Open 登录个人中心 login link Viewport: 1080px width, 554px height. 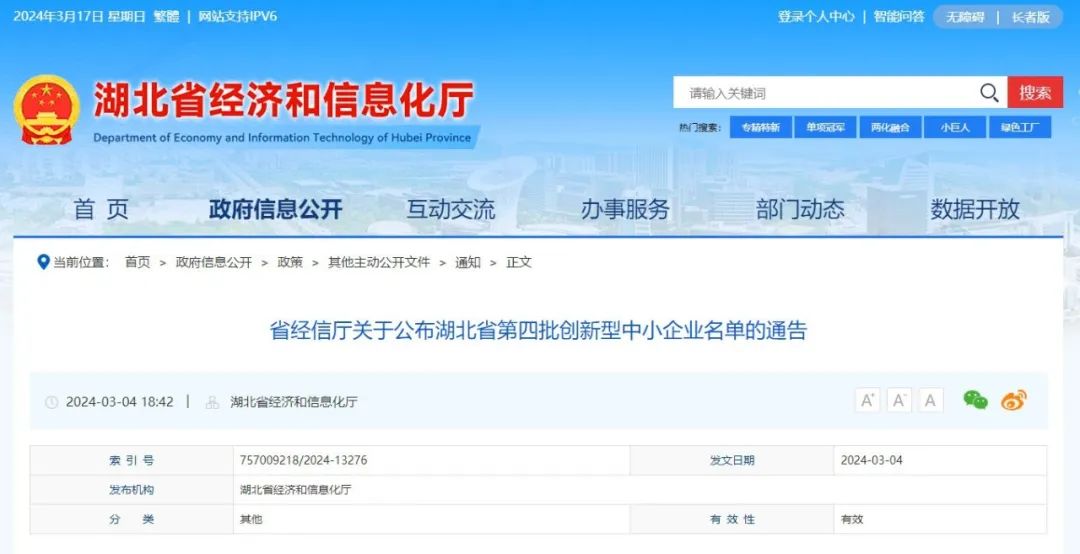click(x=816, y=17)
